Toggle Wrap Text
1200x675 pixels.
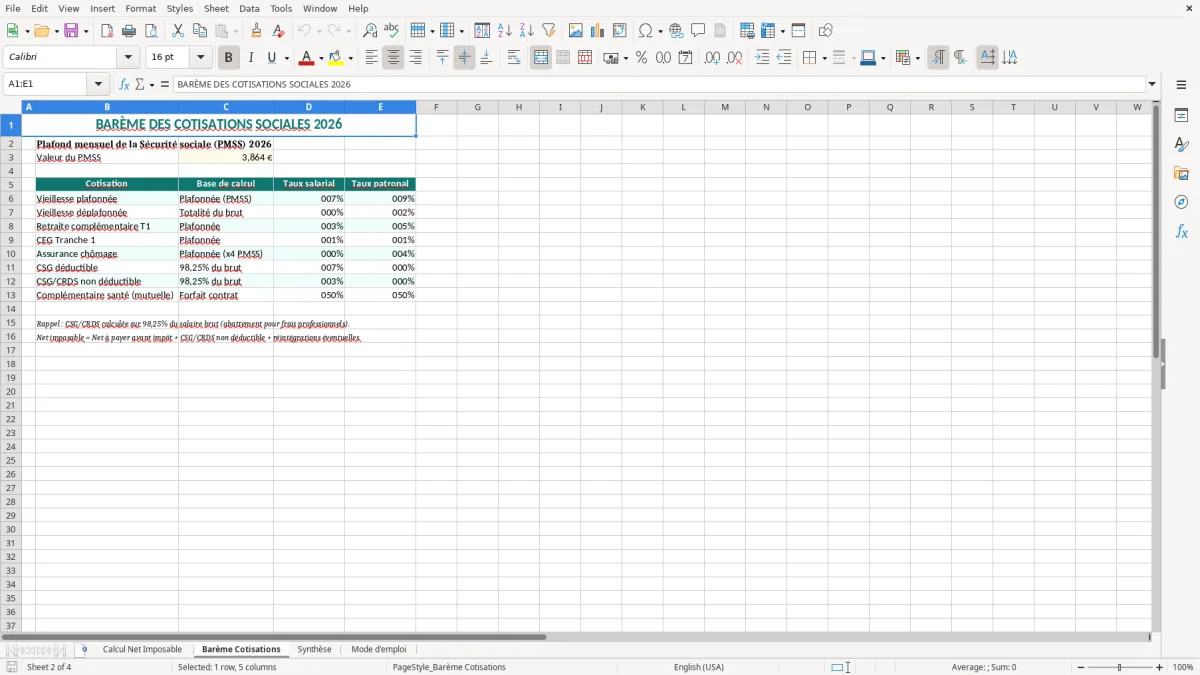pyautogui.click(x=514, y=58)
